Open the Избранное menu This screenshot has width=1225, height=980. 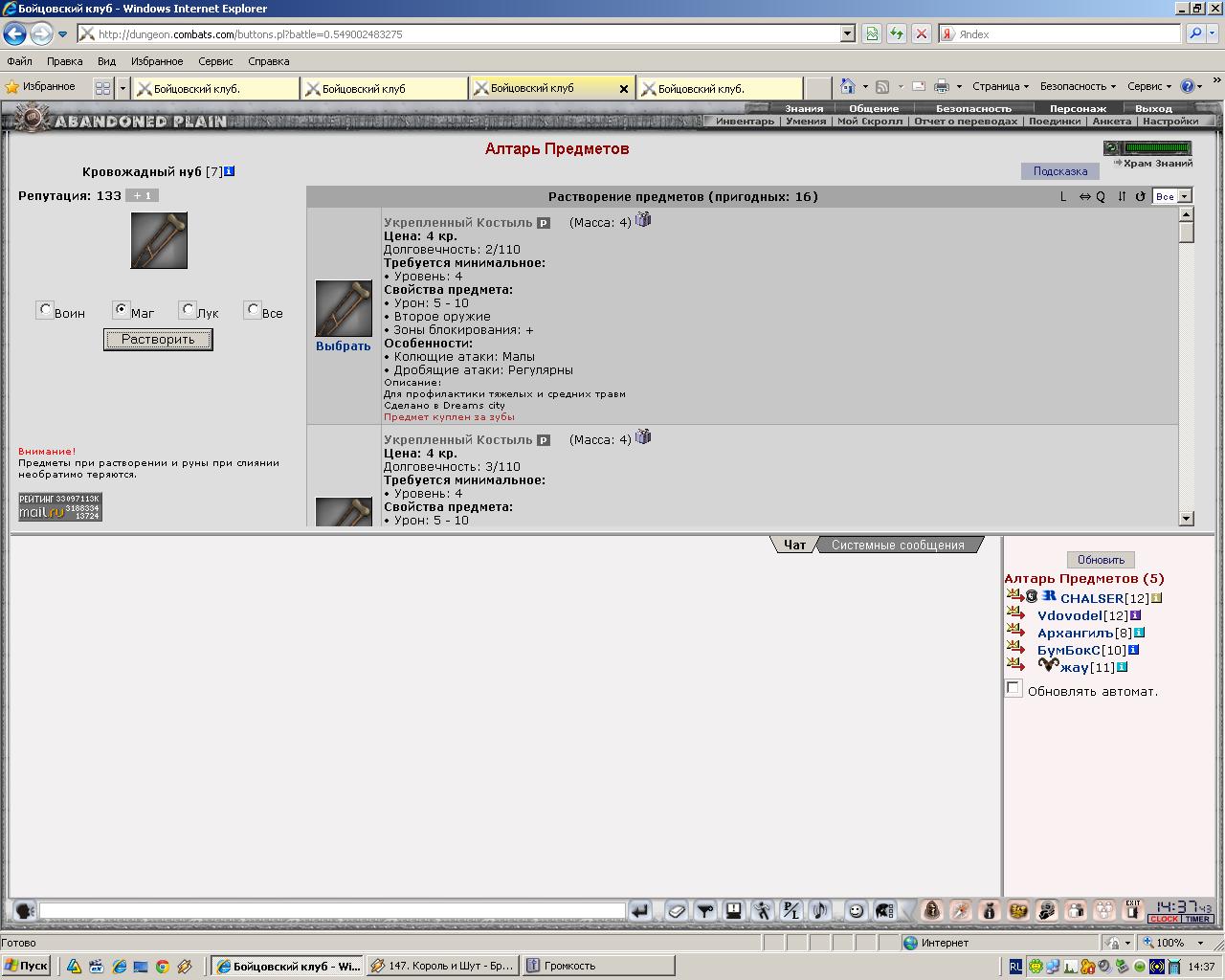tap(157, 61)
